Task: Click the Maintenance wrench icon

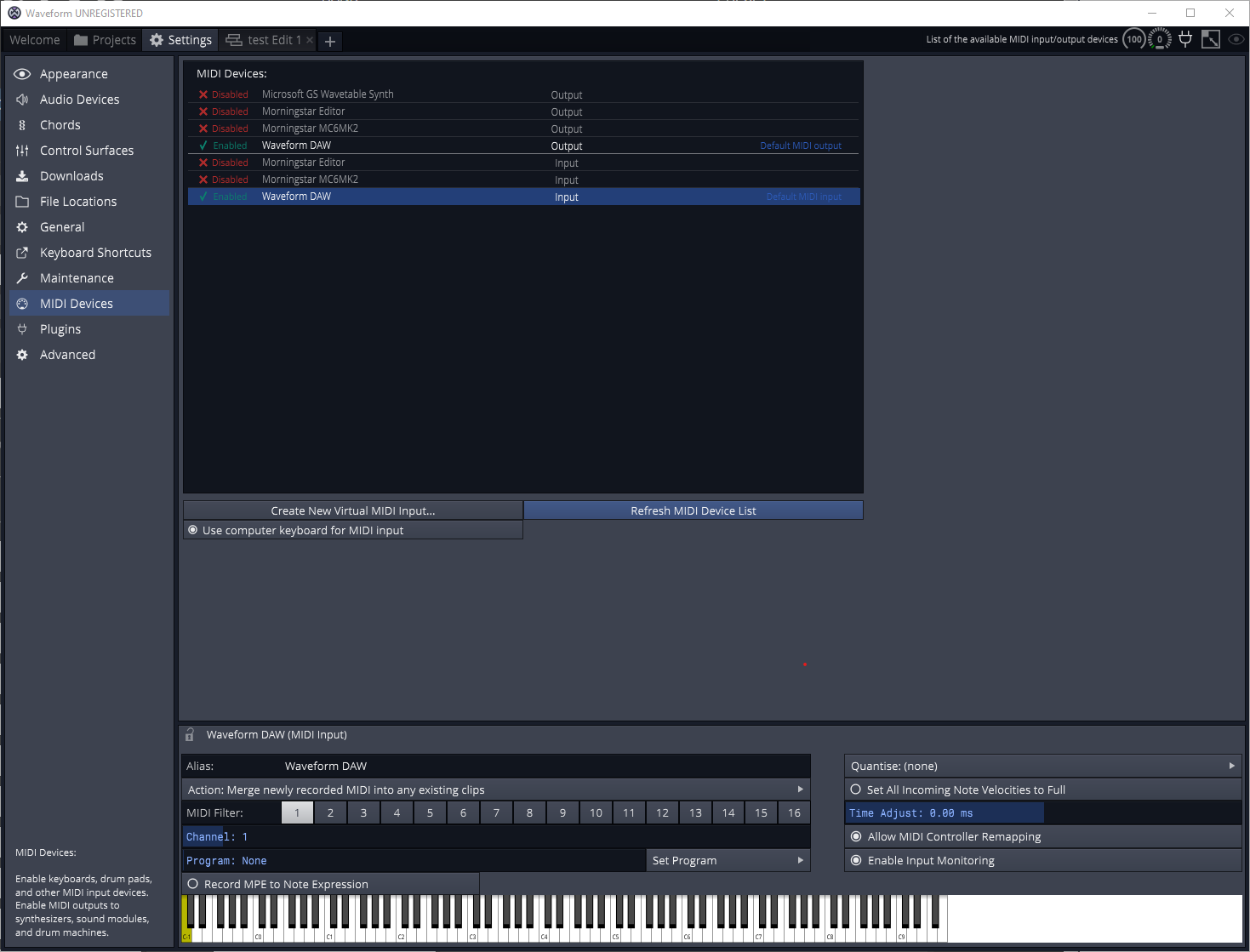Action: coord(22,278)
